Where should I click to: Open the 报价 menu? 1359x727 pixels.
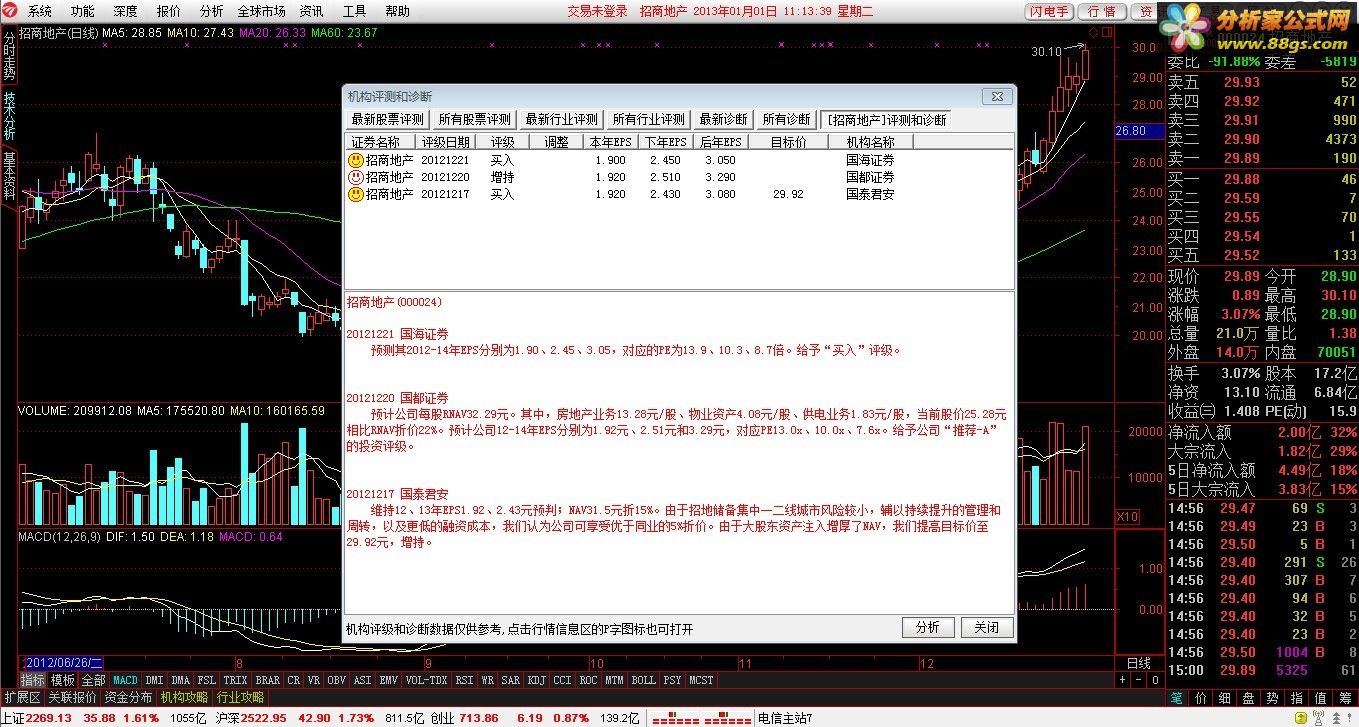click(x=168, y=11)
